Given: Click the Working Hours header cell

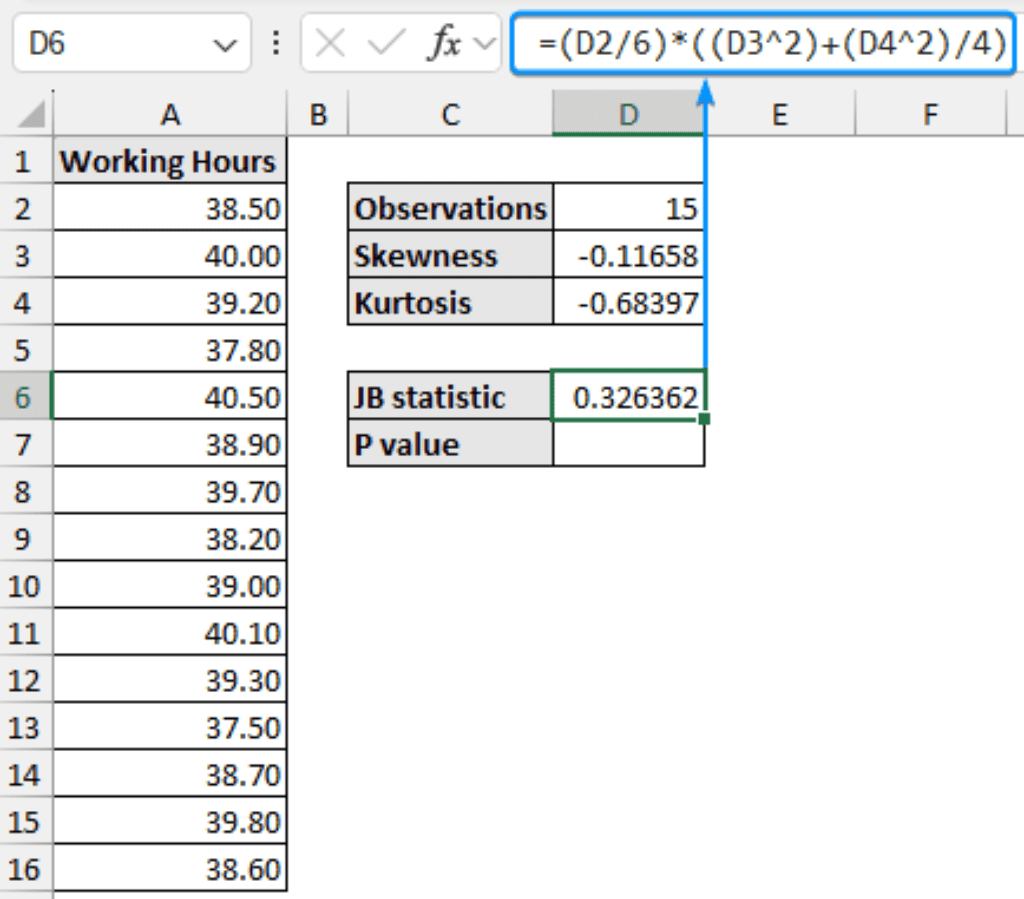Looking at the screenshot, I should [x=168, y=162].
